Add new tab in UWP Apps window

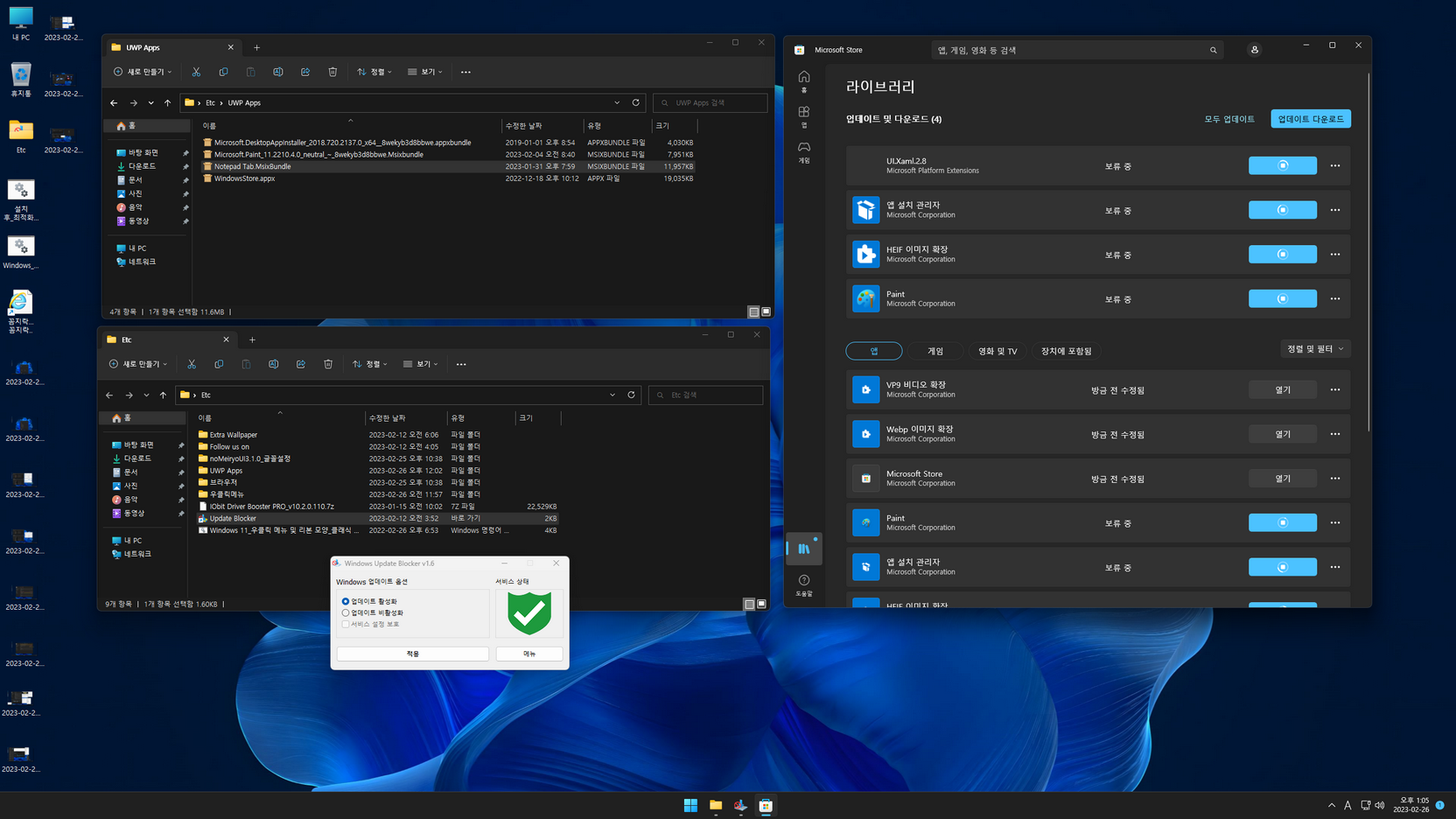point(256,47)
